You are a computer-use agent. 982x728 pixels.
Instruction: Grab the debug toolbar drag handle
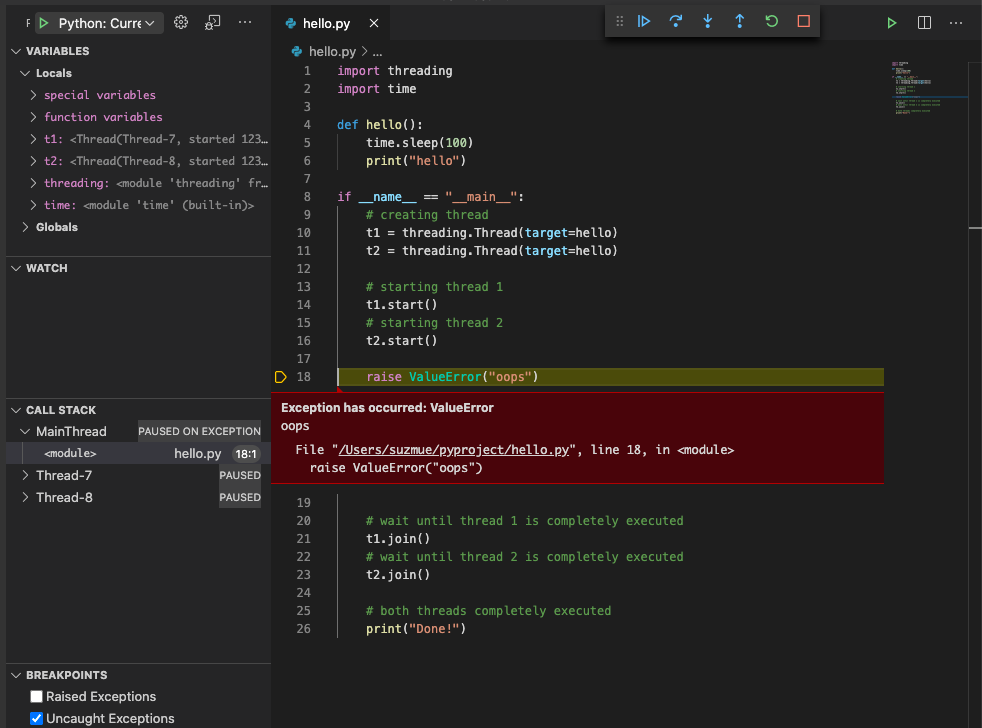(x=619, y=21)
